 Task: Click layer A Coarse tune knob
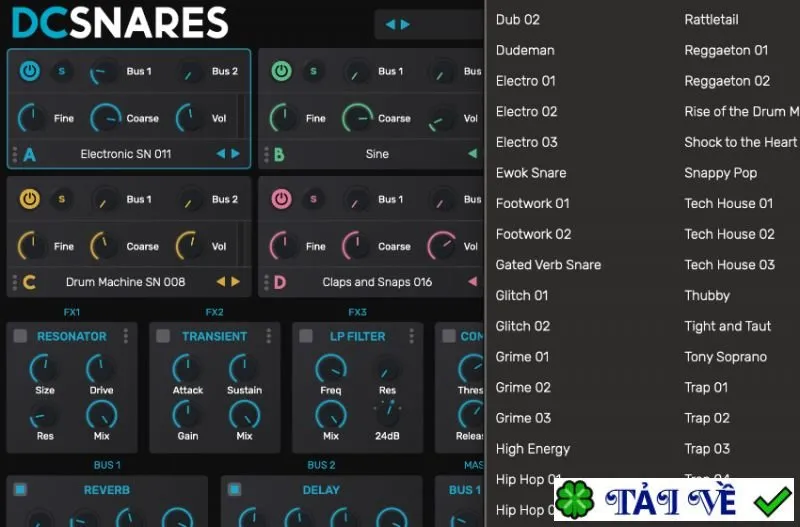click(x=106, y=118)
